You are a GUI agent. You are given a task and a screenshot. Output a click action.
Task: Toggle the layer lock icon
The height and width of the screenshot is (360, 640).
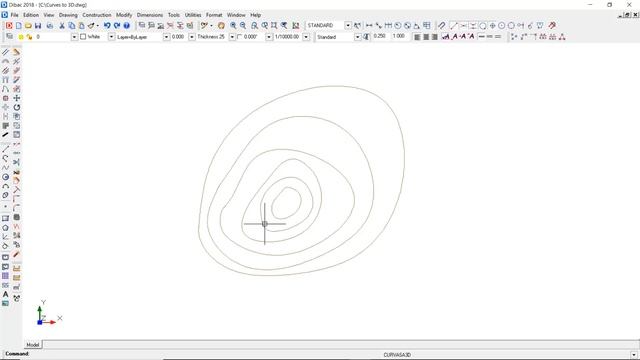29,37
